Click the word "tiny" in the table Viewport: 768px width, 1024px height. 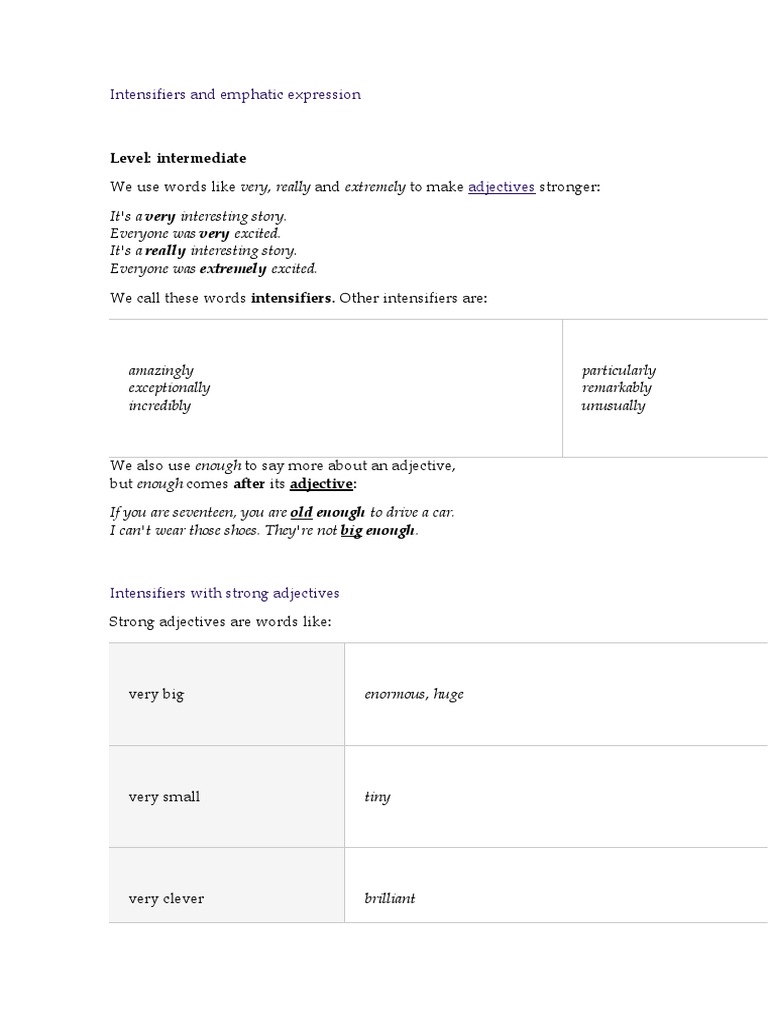(377, 797)
